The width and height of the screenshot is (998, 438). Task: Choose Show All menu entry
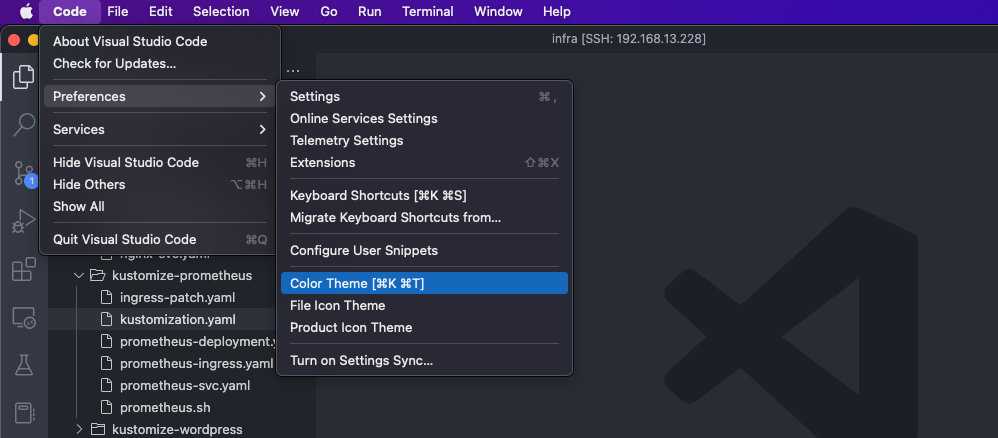coord(160,206)
